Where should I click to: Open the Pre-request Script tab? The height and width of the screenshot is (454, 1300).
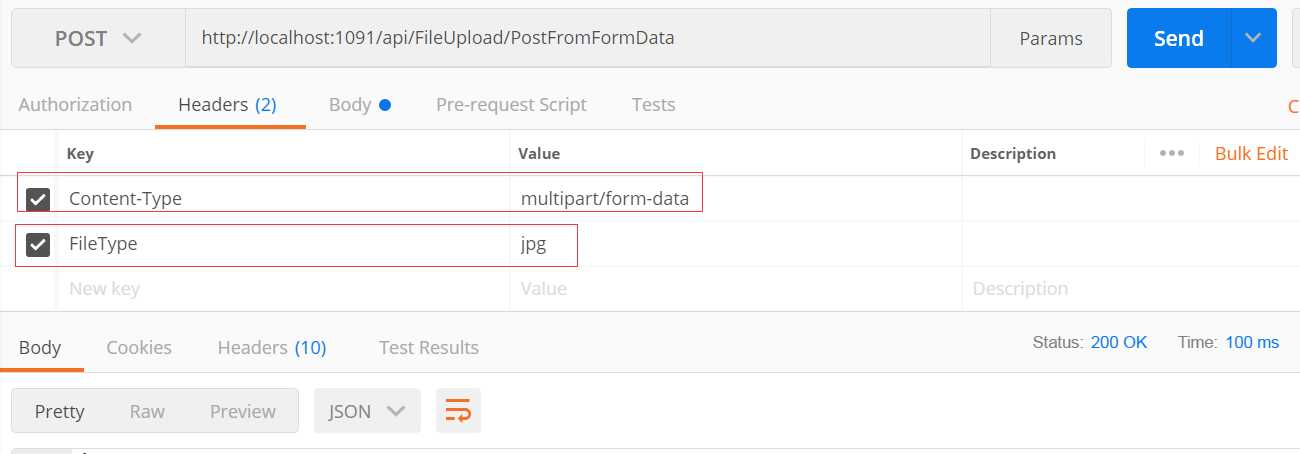(x=511, y=105)
